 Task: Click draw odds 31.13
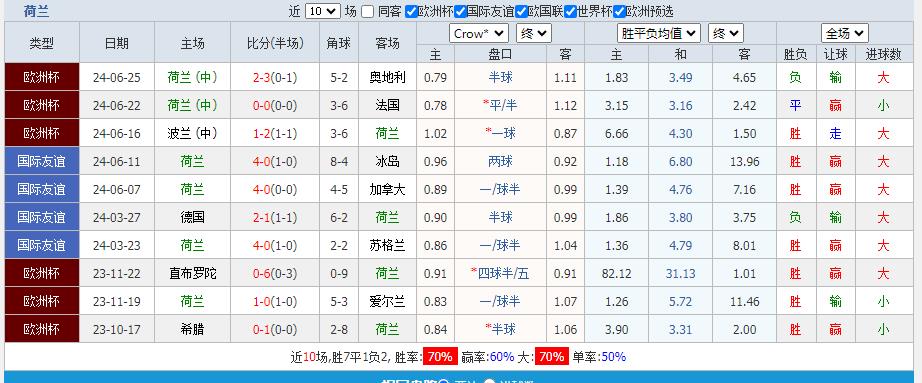click(680, 274)
